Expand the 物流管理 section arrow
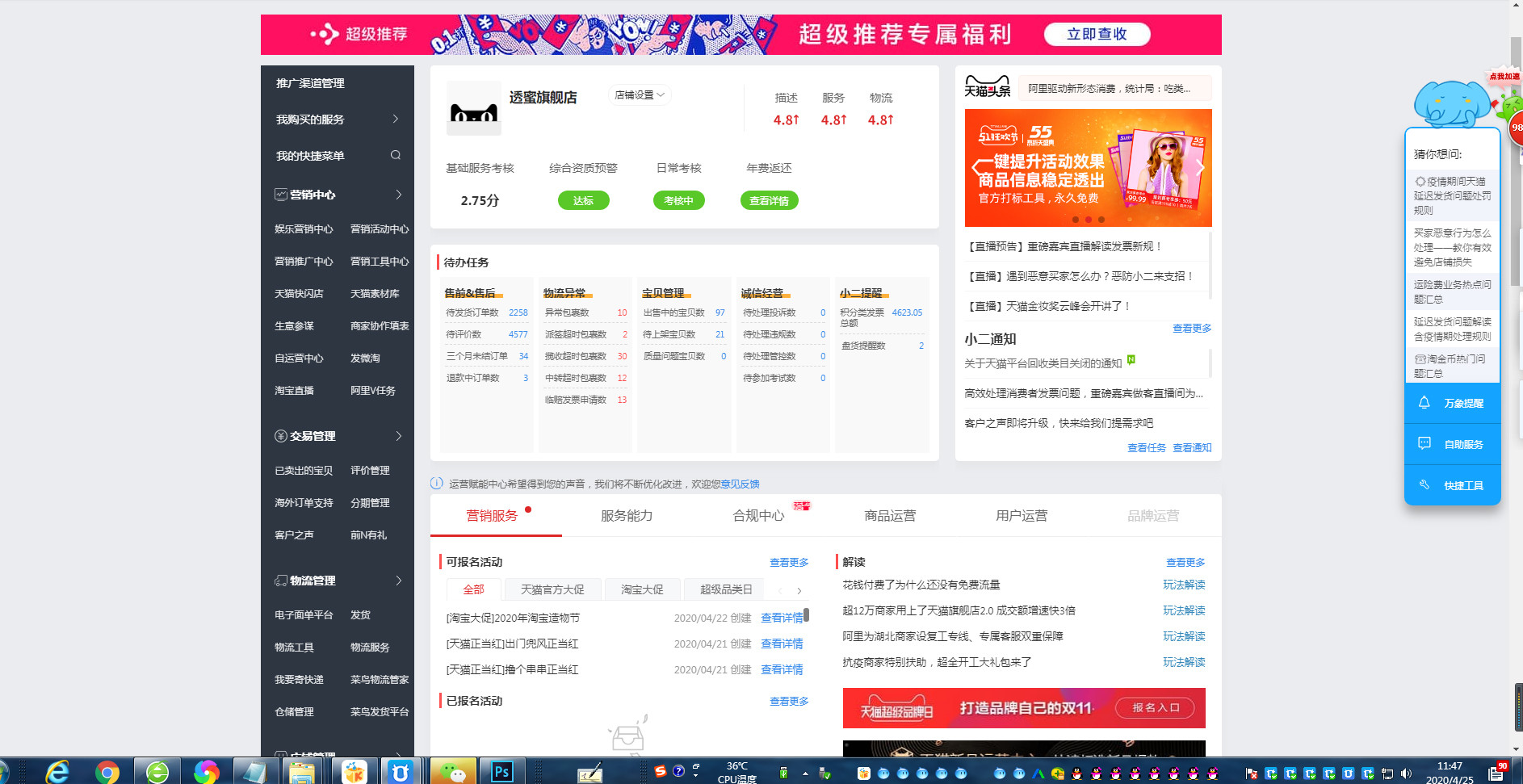Image resolution: width=1523 pixels, height=784 pixels. 399,581
